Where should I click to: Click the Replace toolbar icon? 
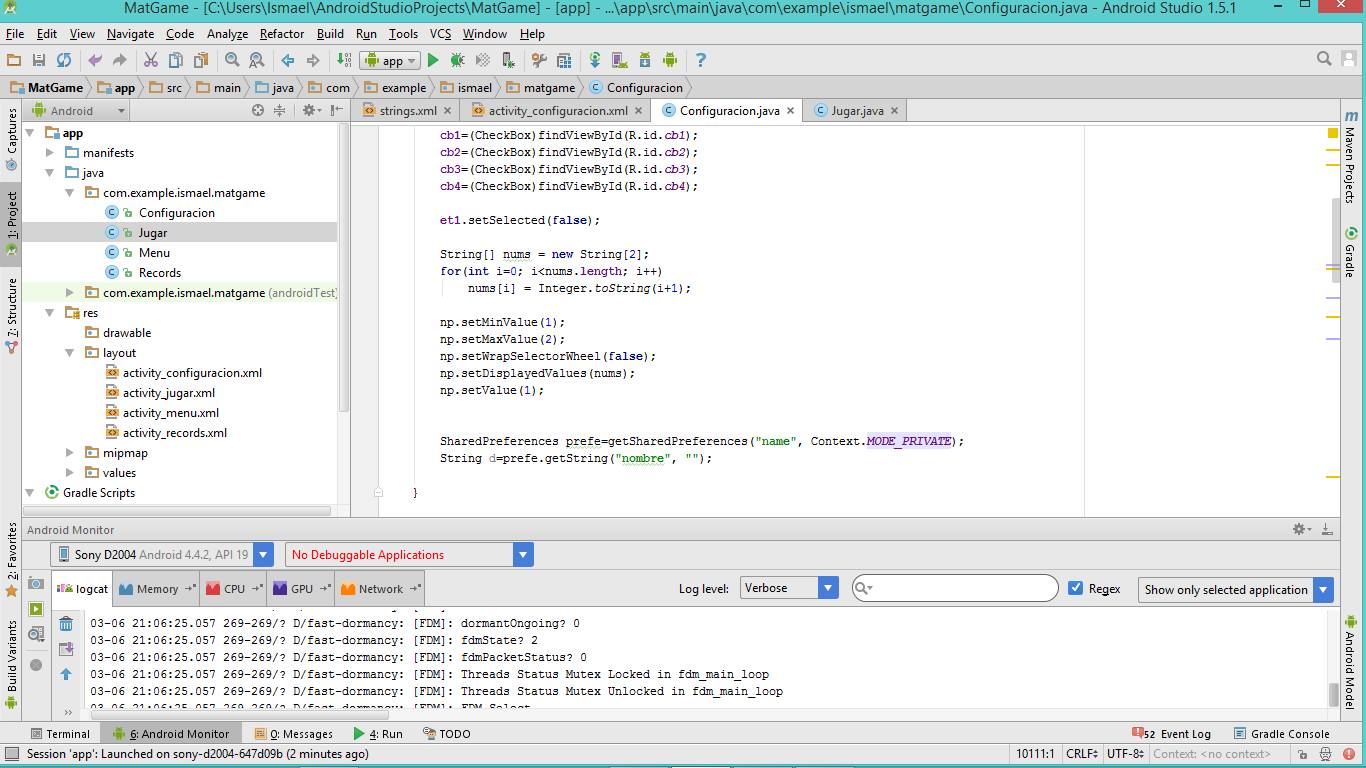point(257,60)
